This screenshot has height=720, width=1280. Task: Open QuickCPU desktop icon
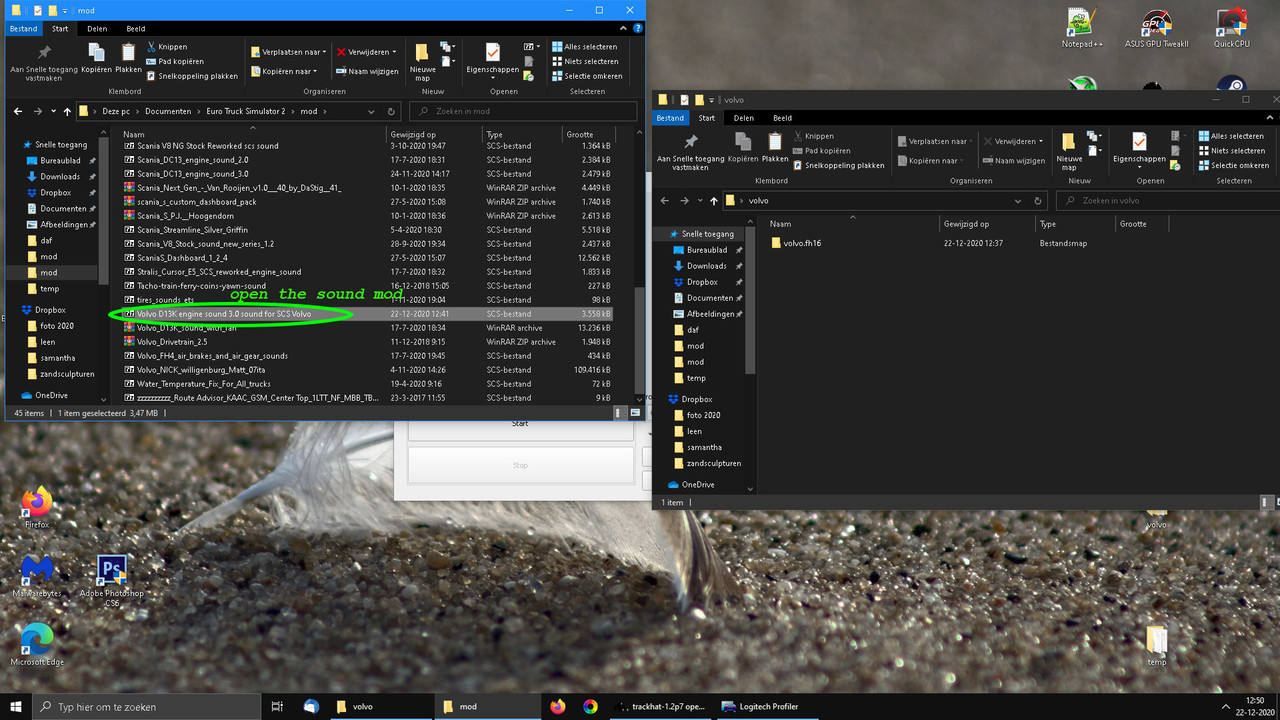click(1231, 29)
